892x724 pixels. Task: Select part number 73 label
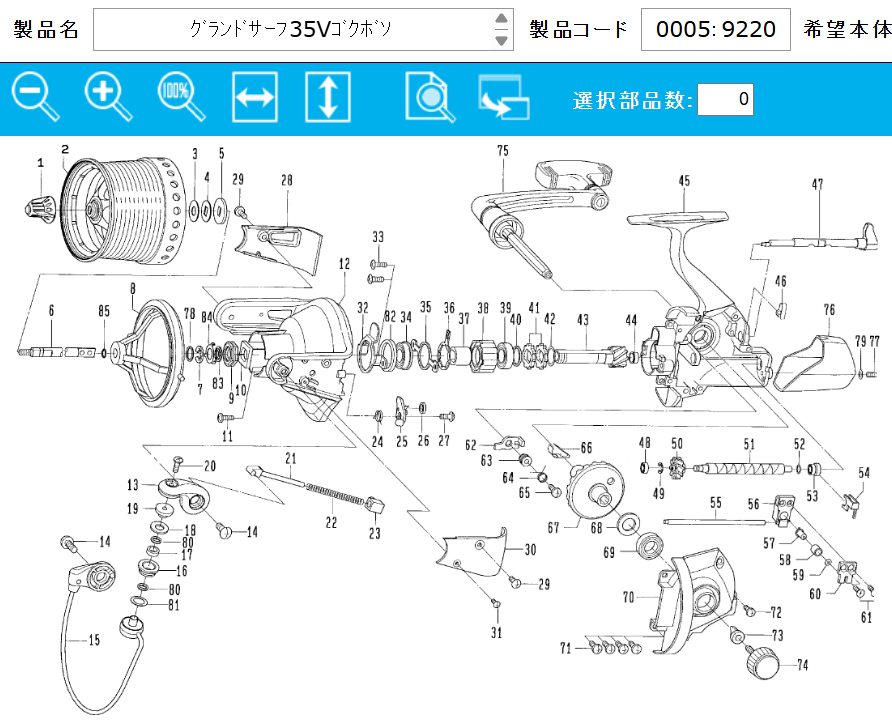pos(777,635)
